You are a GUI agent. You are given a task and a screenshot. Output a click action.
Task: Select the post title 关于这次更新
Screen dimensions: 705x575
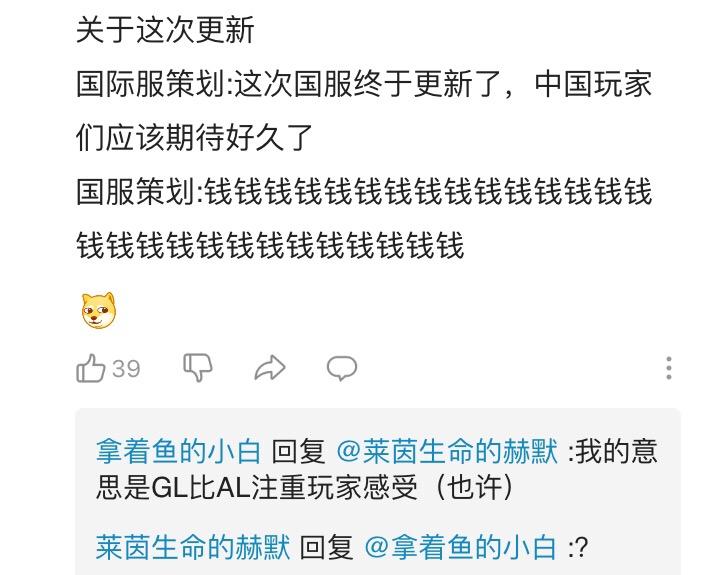[165, 30]
